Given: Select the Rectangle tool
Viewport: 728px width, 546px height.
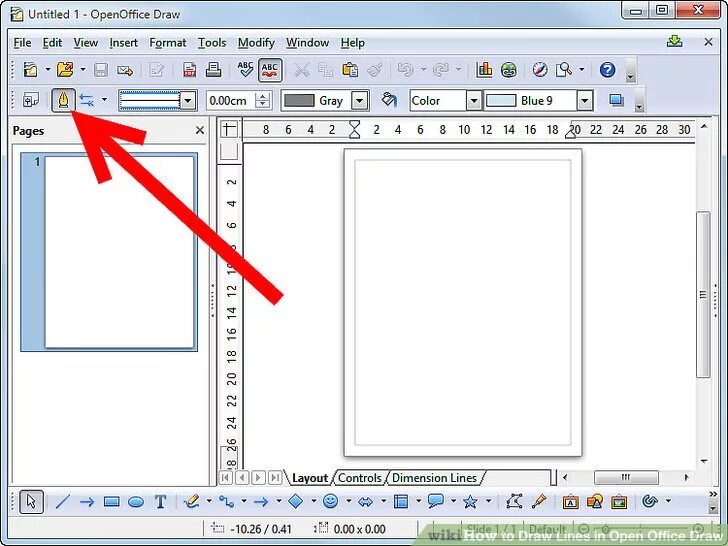Looking at the screenshot, I should (x=111, y=501).
